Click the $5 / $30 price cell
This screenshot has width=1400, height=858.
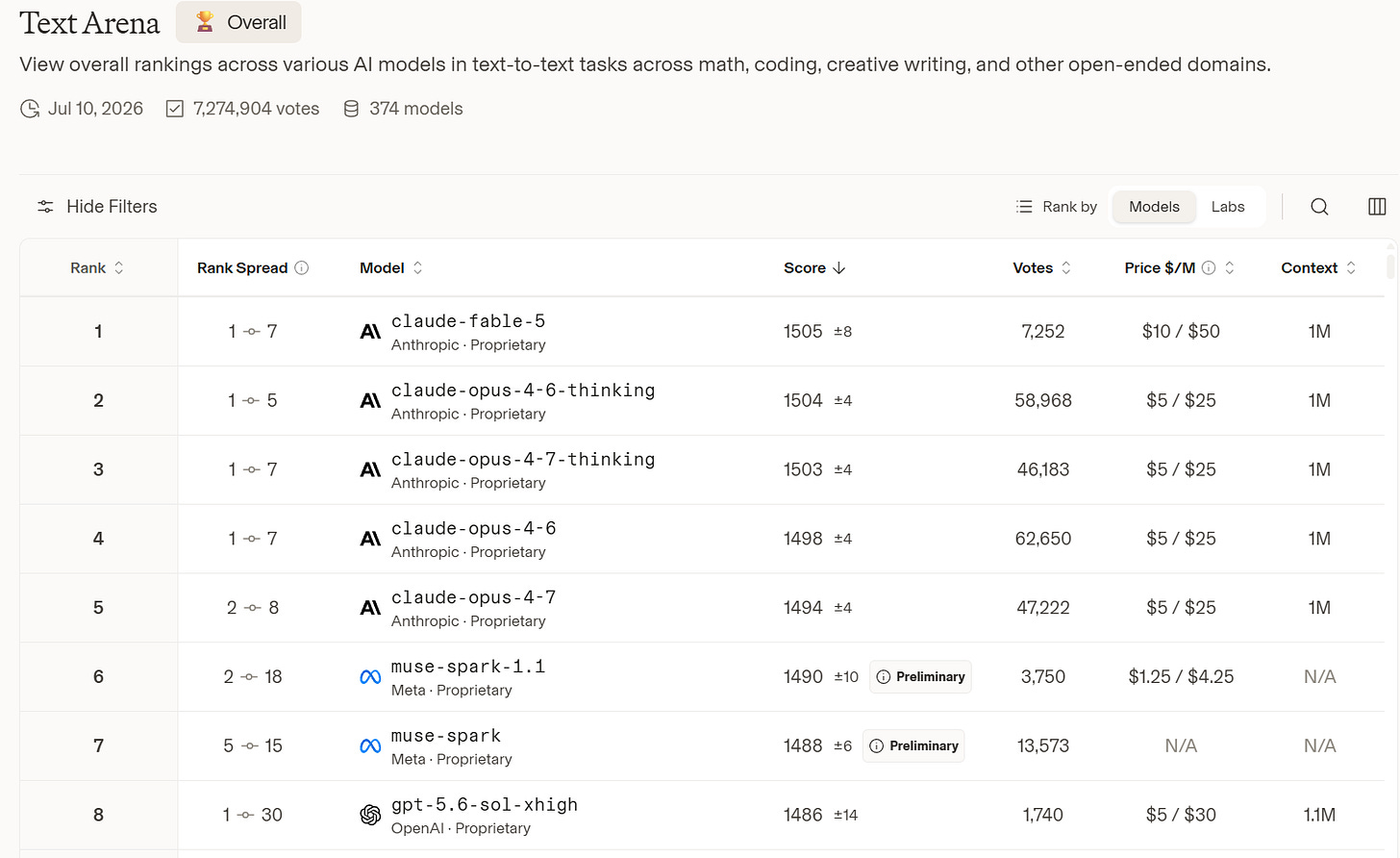point(1181,816)
